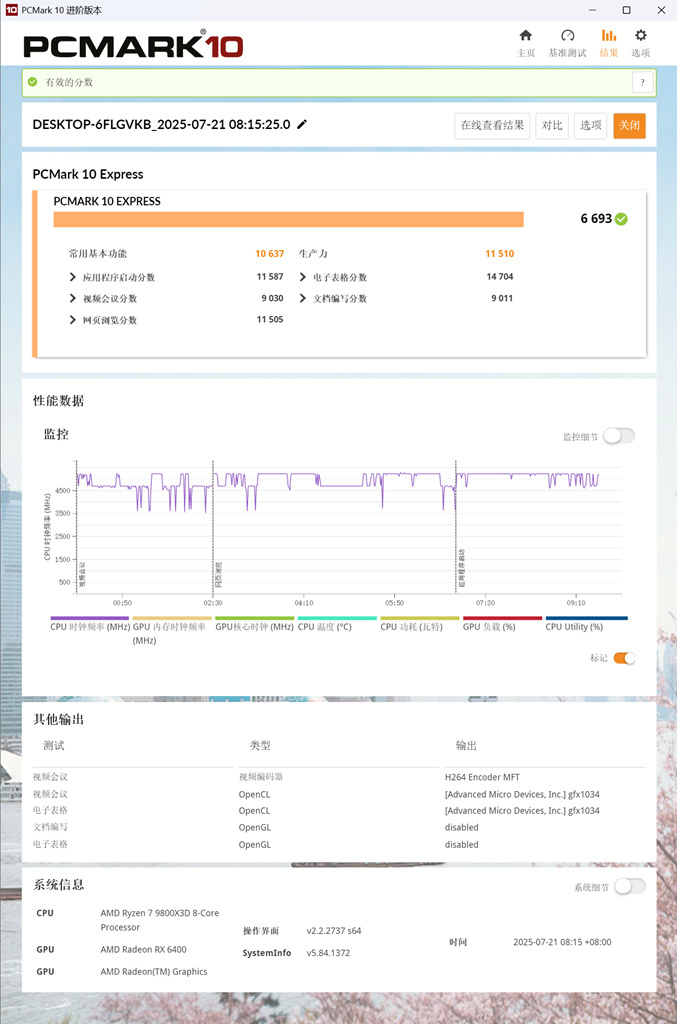This screenshot has width=677, height=1024.
Task: Toggle GPU 内存时钟频率 legend swatch
Action: coord(172,618)
